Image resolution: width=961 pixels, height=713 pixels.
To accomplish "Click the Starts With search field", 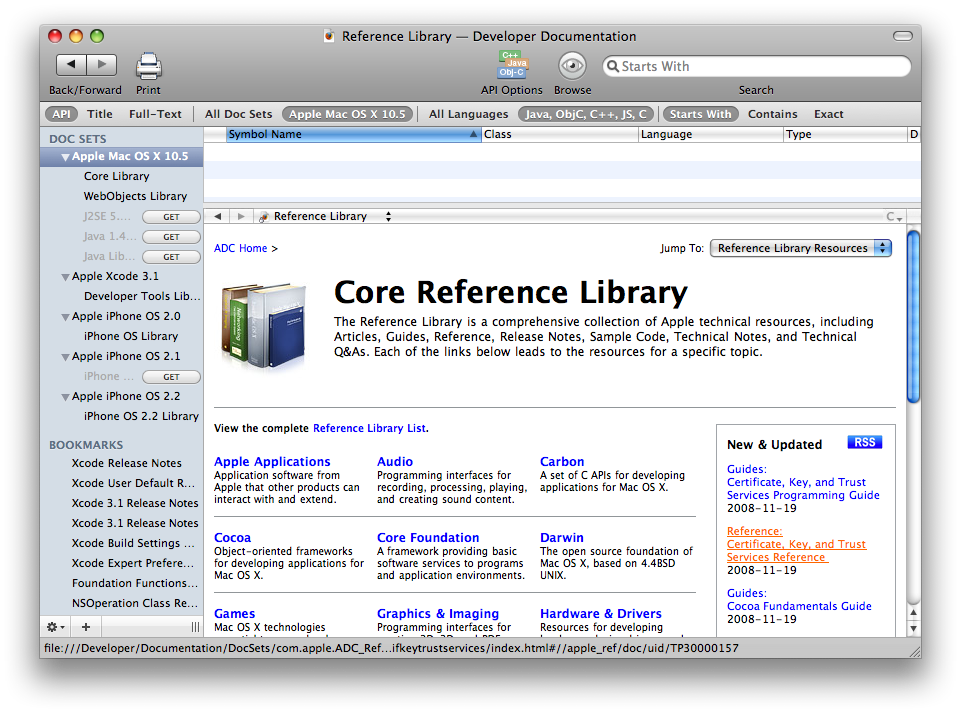I will pos(756,66).
